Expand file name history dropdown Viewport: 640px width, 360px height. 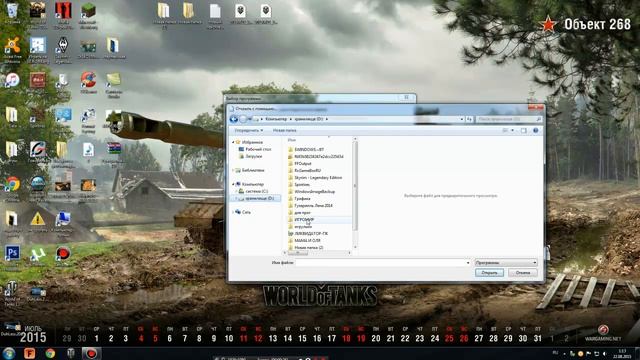point(468,263)
